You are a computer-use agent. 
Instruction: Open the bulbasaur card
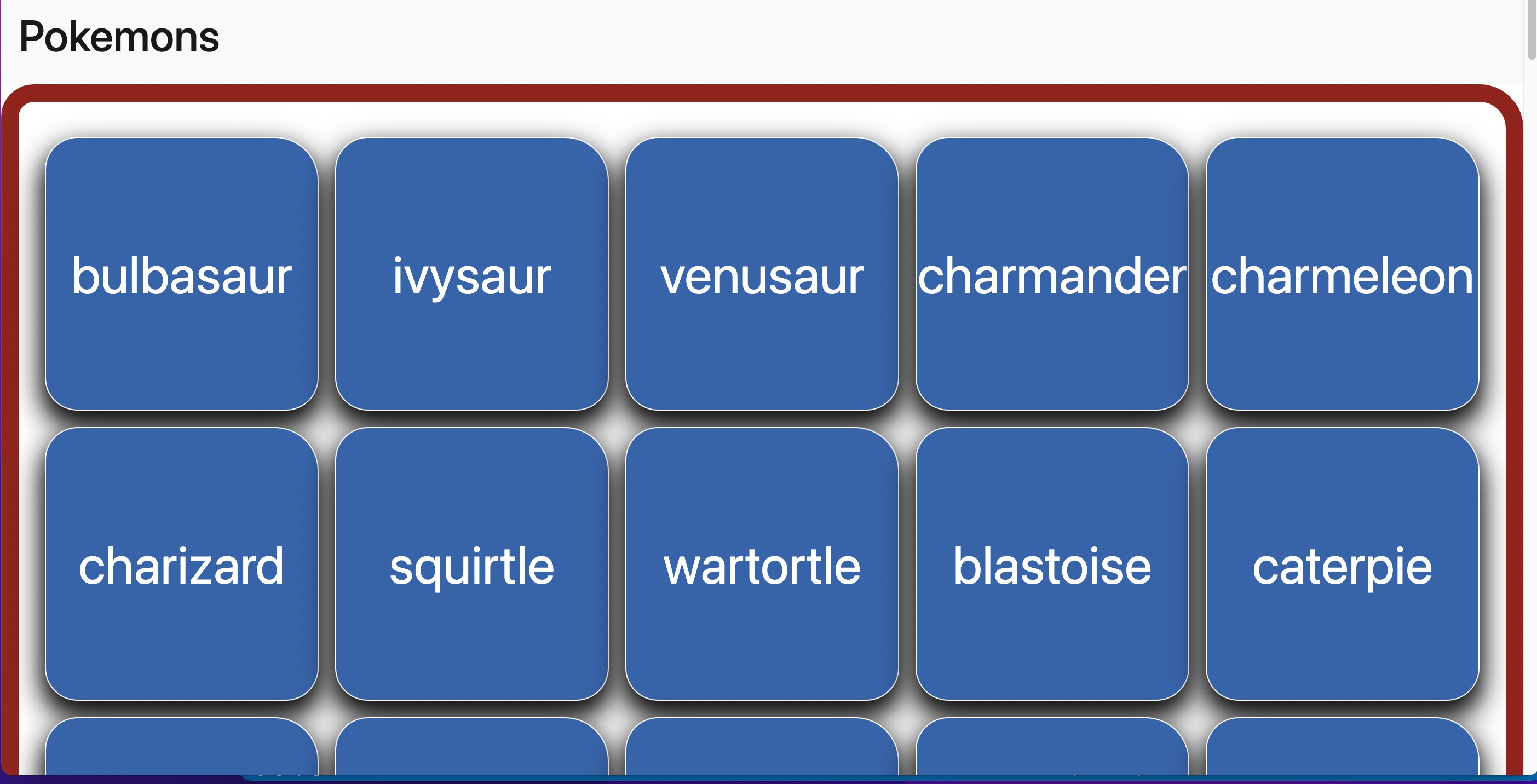[181, 274]
